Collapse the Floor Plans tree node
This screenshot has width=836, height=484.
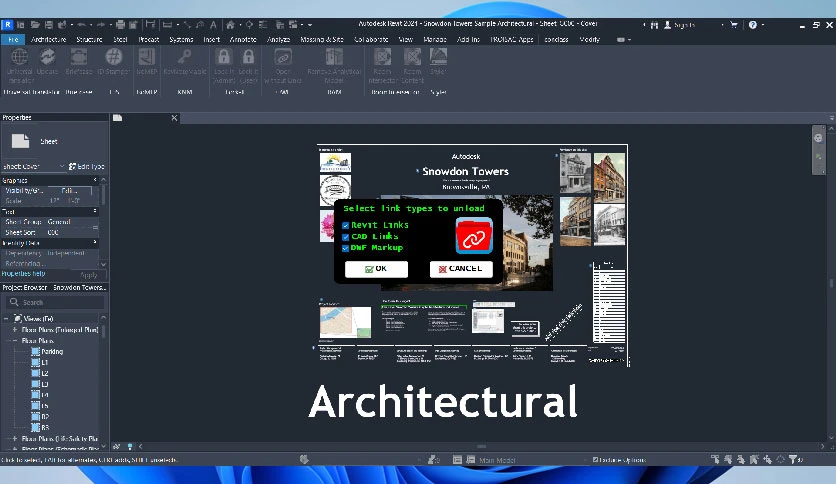tap(15, 341)
